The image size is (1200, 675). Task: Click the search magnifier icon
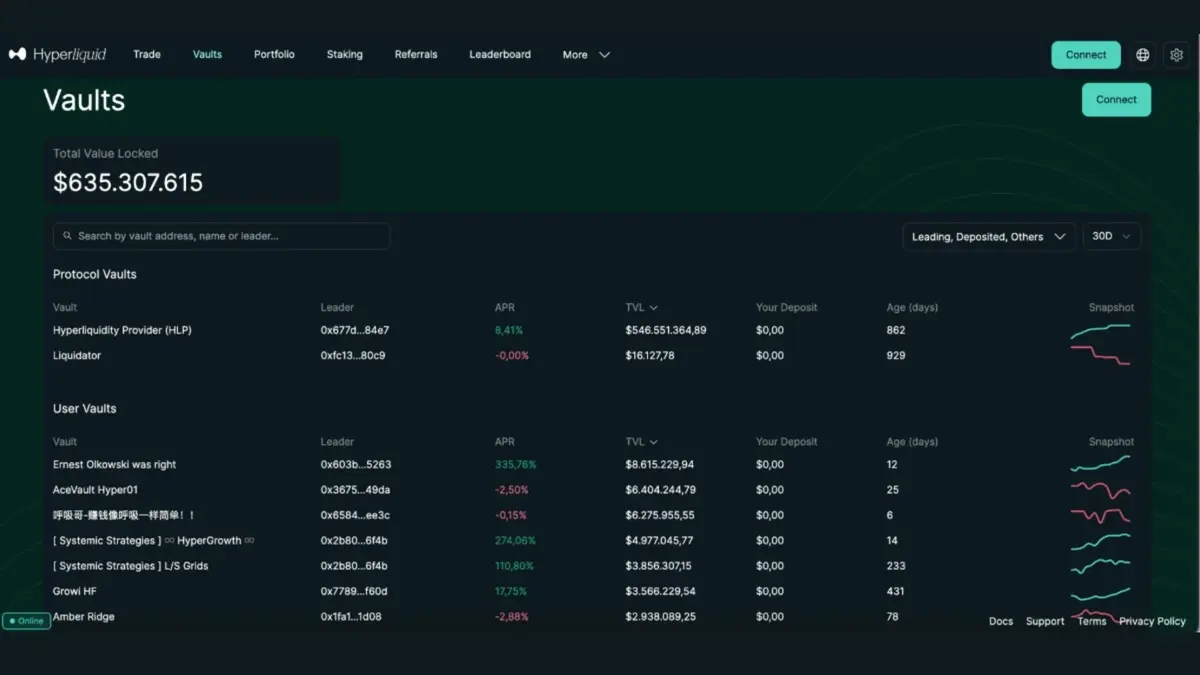point(67,236)
